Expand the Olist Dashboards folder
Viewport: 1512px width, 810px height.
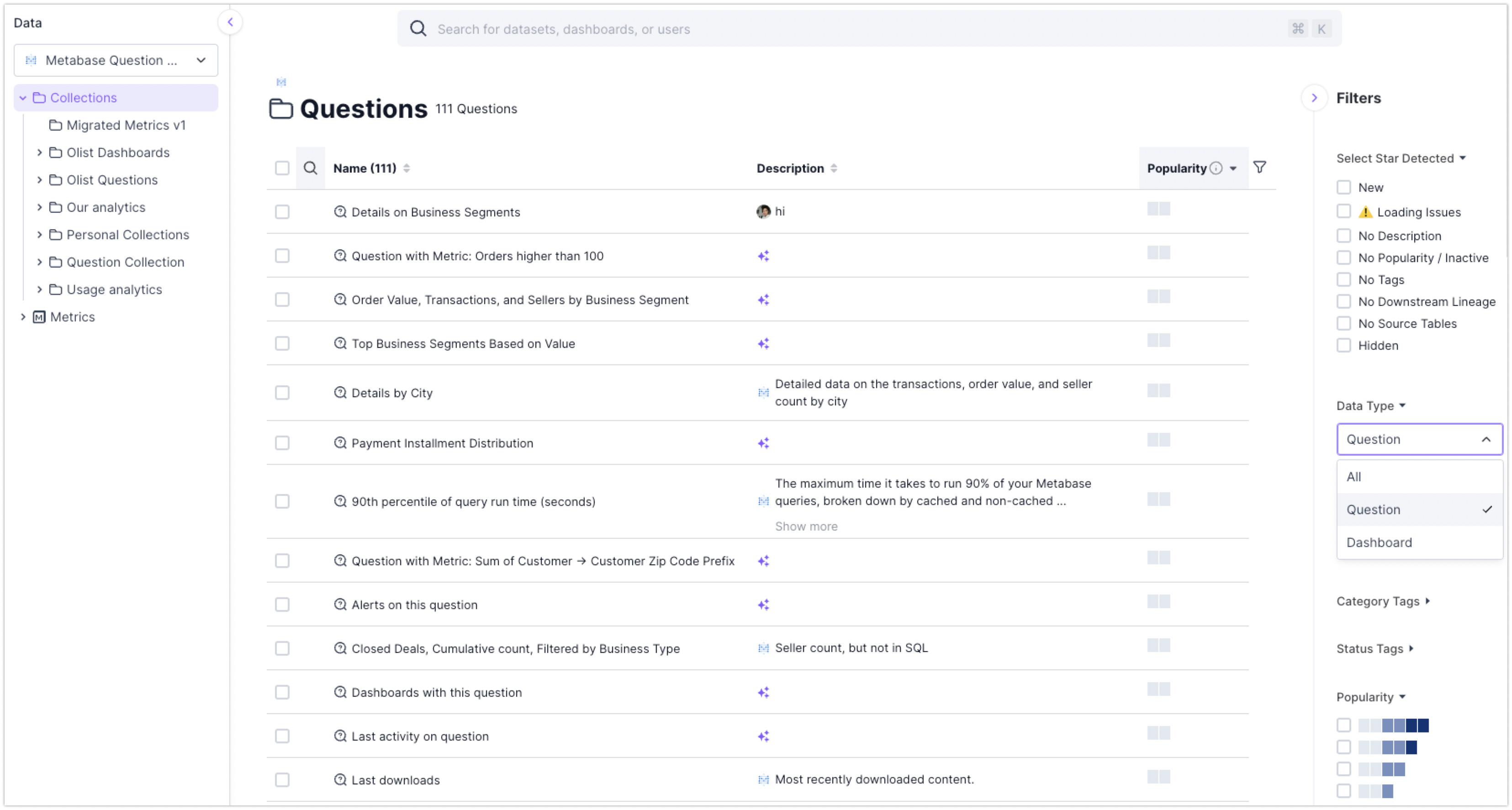[x=39, y=153]
